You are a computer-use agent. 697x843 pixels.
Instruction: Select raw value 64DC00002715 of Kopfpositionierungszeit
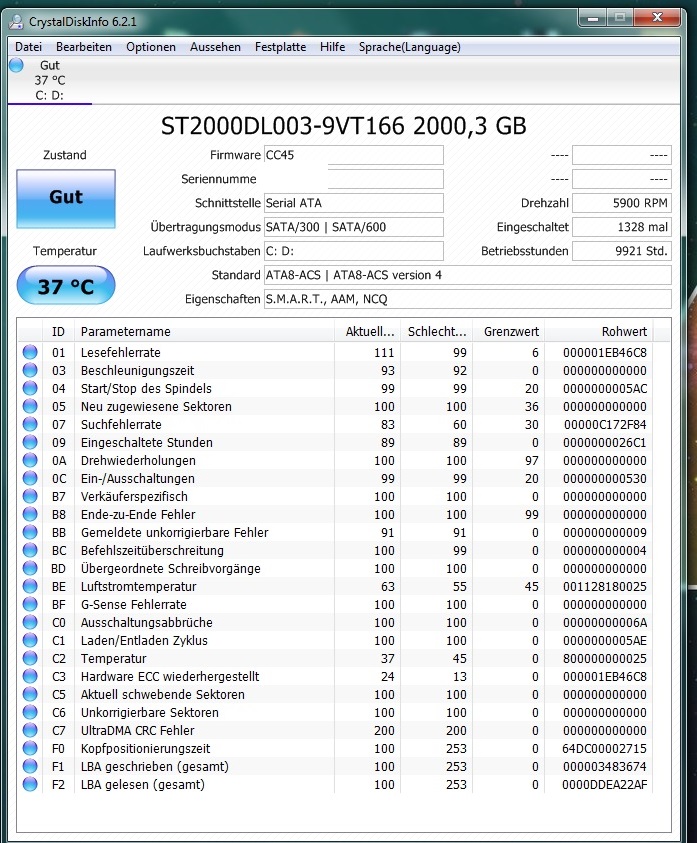(604, 748)
